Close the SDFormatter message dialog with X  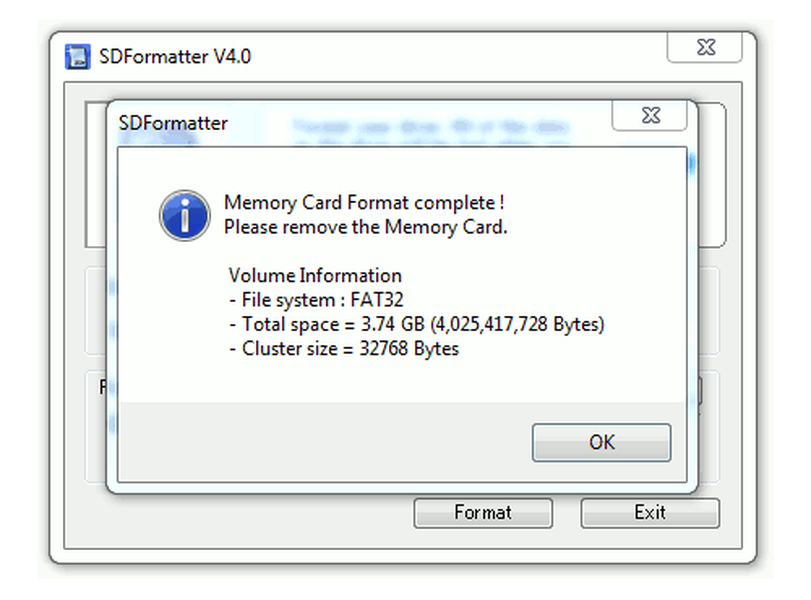coord(649,116)
